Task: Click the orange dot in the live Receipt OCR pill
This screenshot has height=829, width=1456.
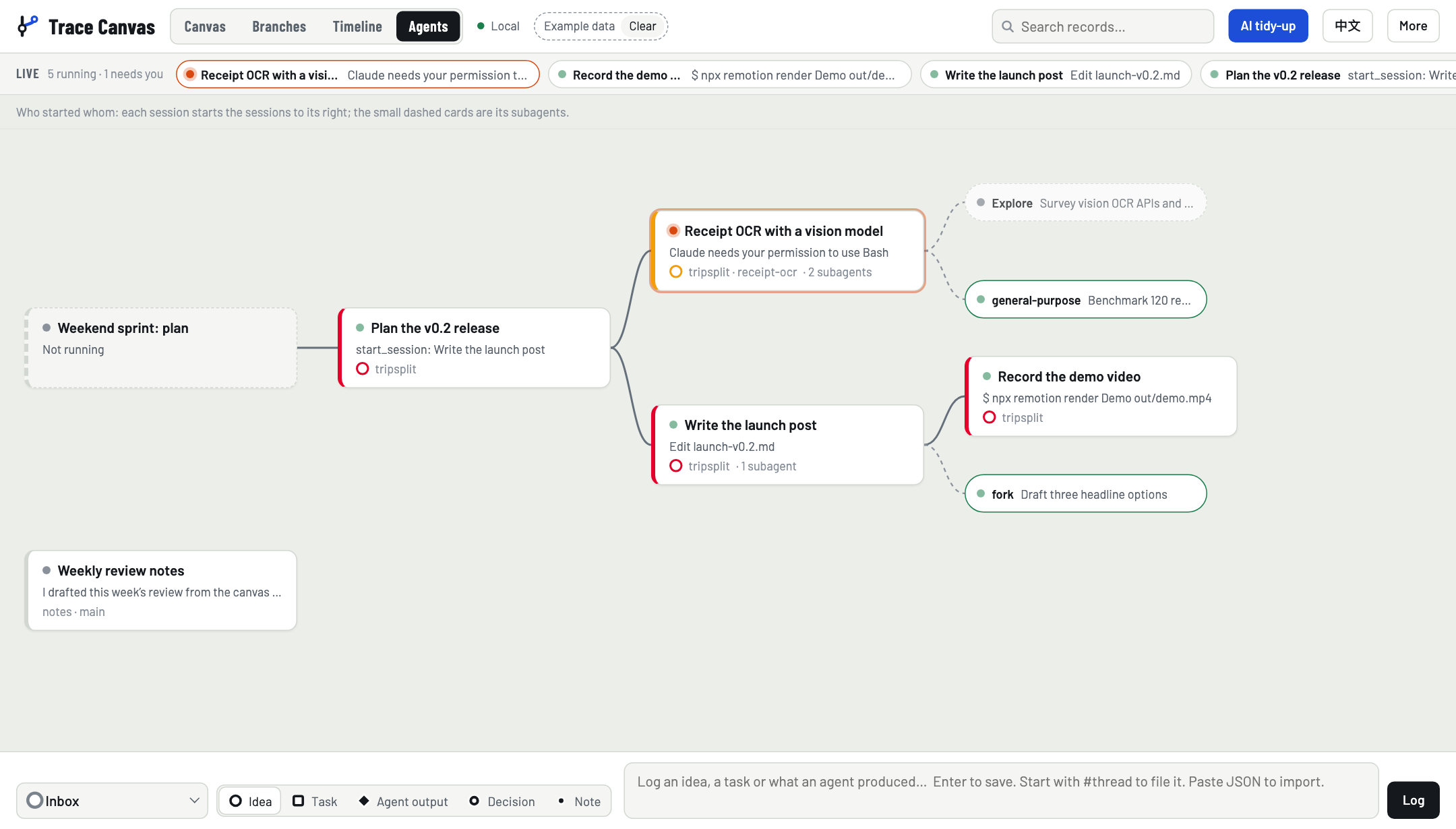Action: tap(190, 74)
